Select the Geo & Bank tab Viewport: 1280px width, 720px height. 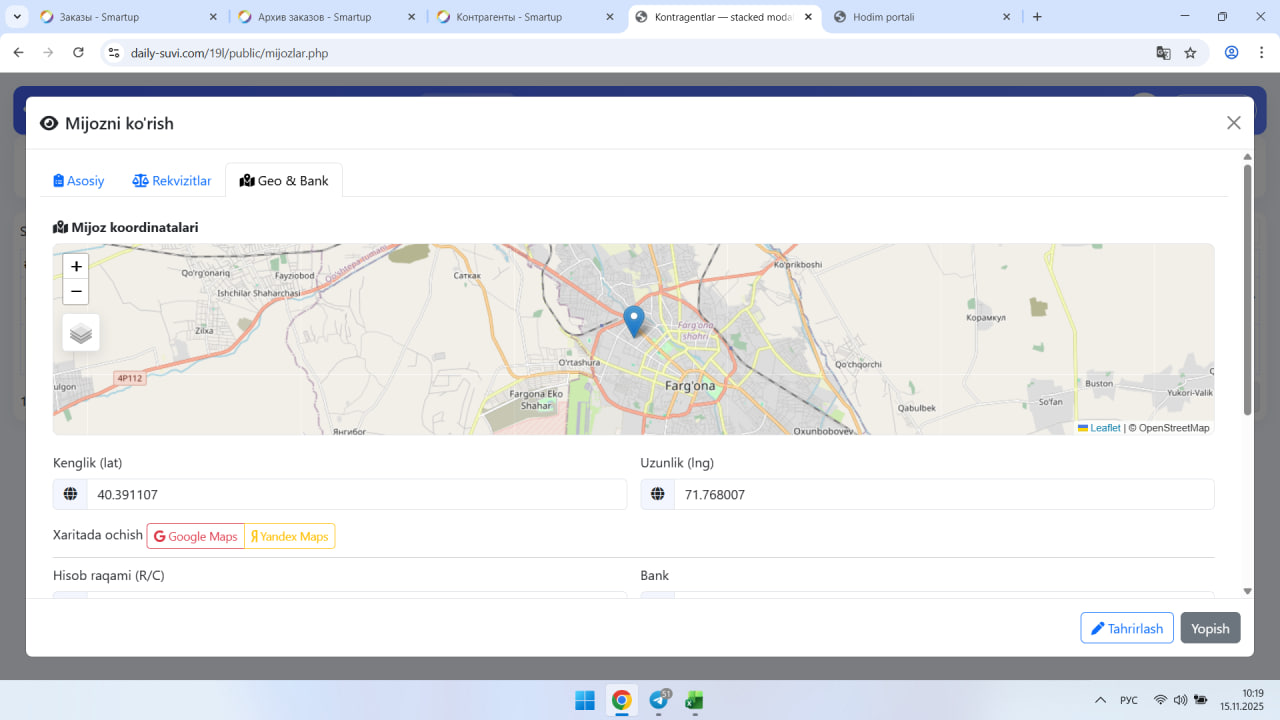(x=284, y=181)
